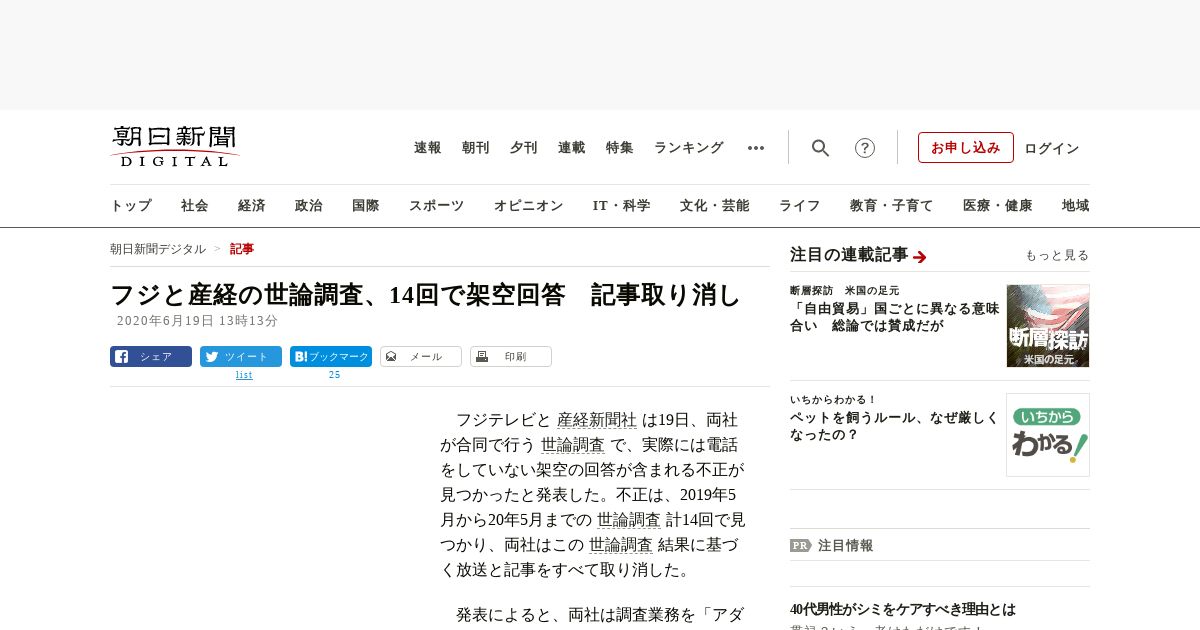Screen dimensions: 1200x630
Task: Print the article (印刷)
Action: tap(511, 357)
